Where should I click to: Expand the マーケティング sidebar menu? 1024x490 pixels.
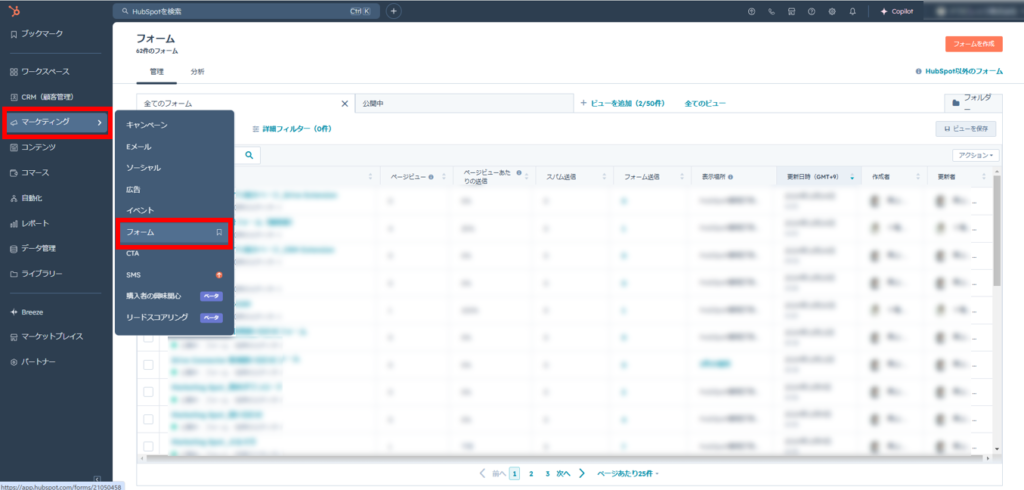coord(57,122)
